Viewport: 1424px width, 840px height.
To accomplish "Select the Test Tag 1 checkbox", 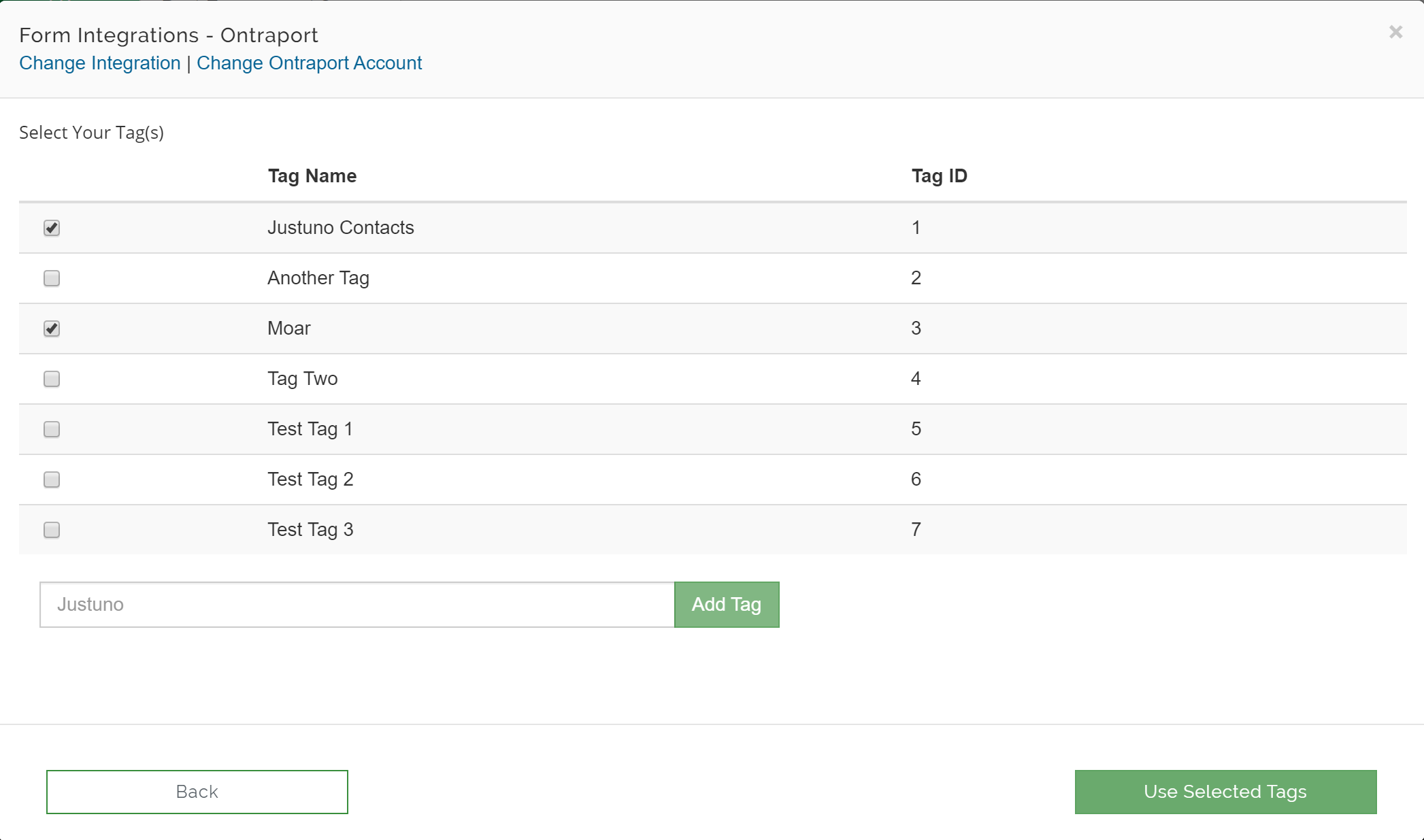I will coord(51,429).
